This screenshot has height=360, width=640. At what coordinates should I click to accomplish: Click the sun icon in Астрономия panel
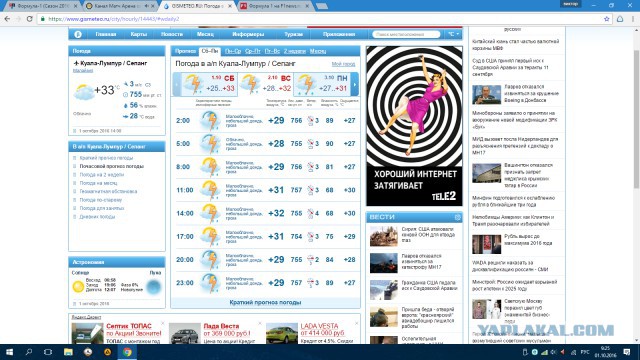pos(78,287)
